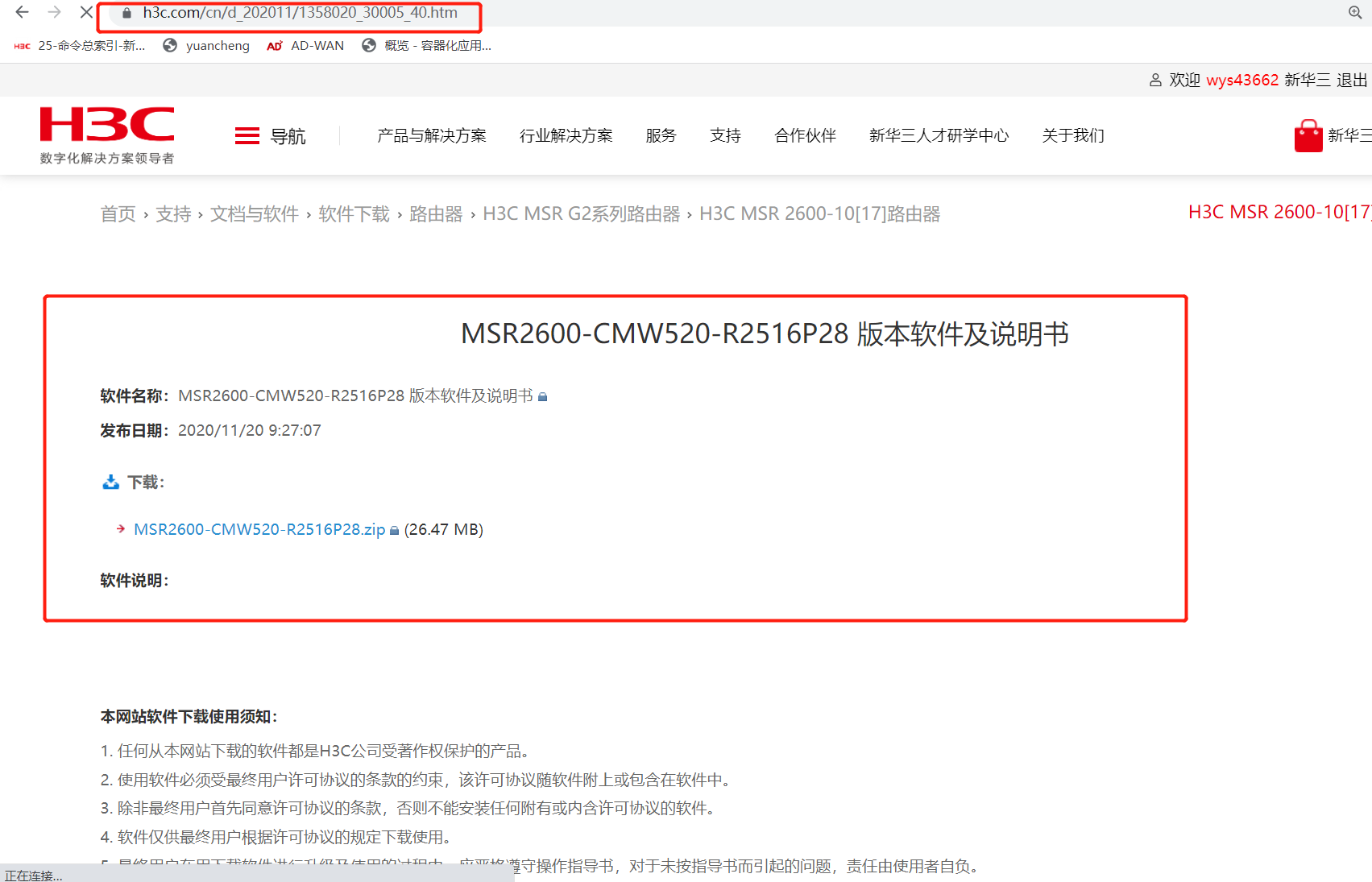This screenshot has width=1372, height=882.
Task: Click 支持 in the breadcrumb
Action: tap(173, 214)
